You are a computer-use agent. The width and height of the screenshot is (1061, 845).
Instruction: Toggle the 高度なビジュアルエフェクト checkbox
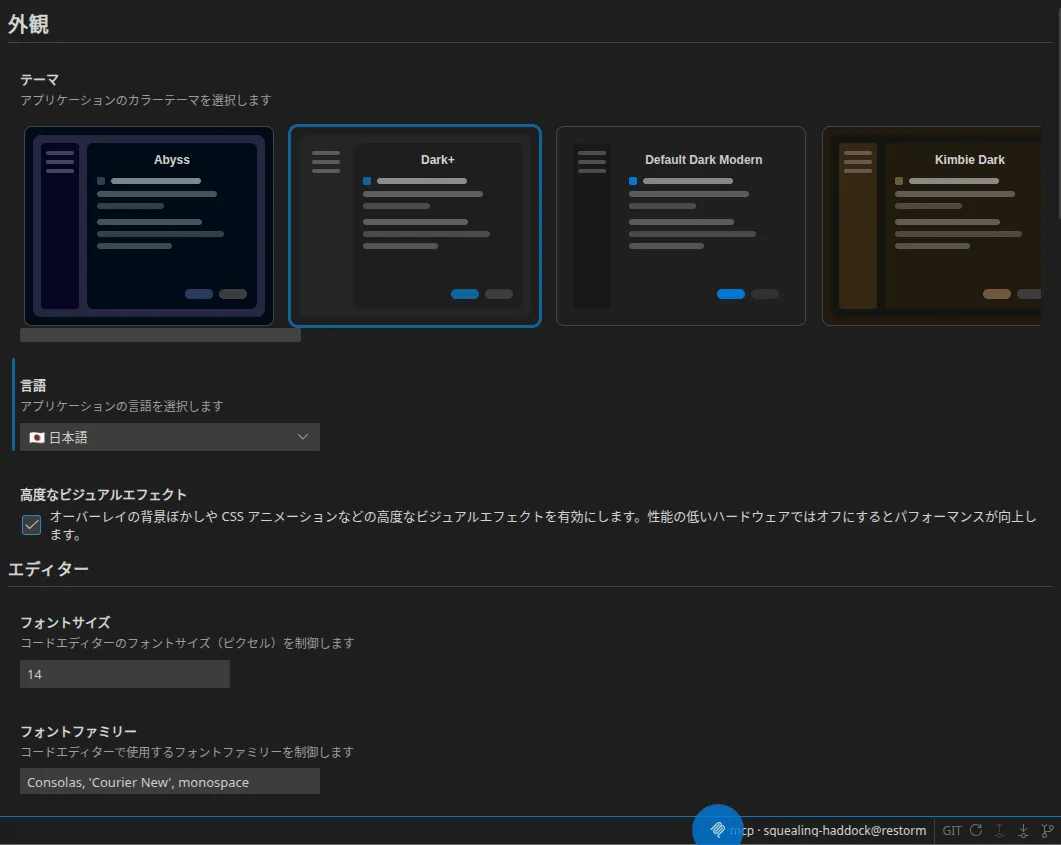[x=31, y=525]
